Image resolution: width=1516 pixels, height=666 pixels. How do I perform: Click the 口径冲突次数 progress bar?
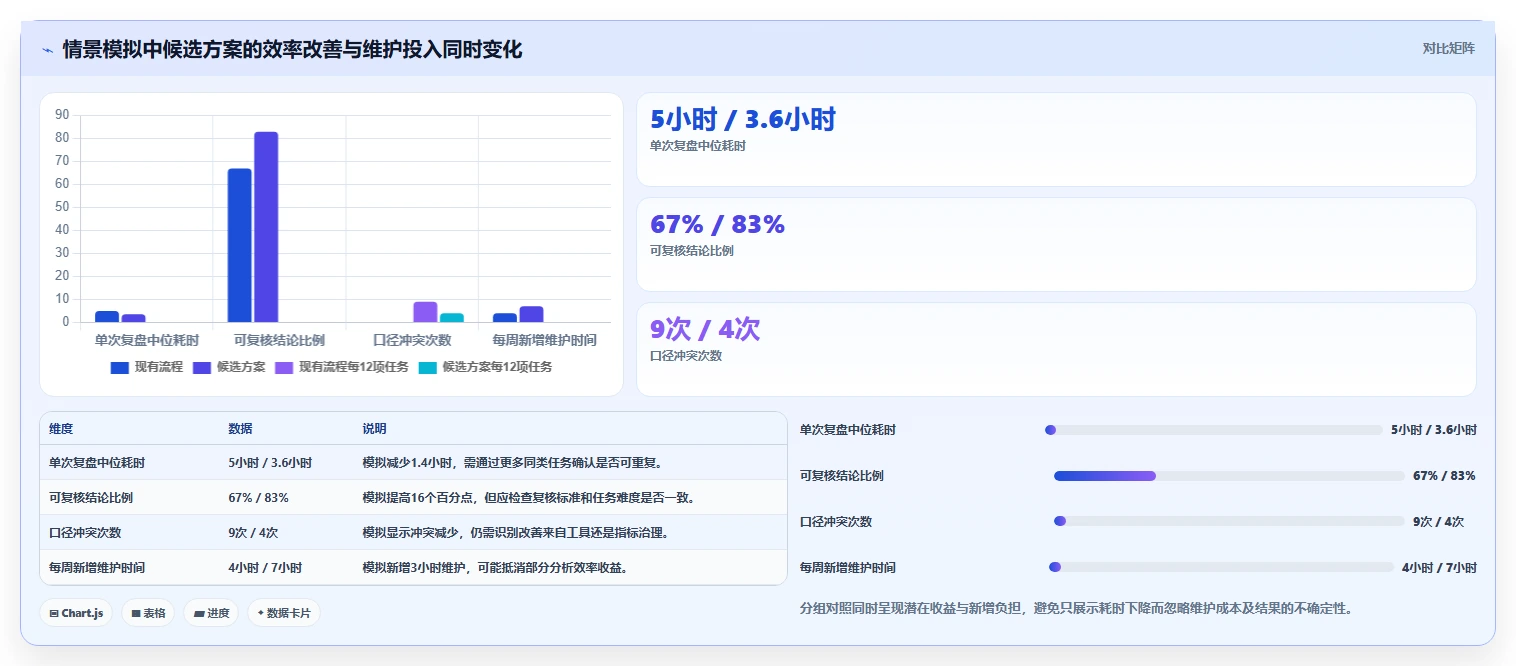pos(1229,521)
